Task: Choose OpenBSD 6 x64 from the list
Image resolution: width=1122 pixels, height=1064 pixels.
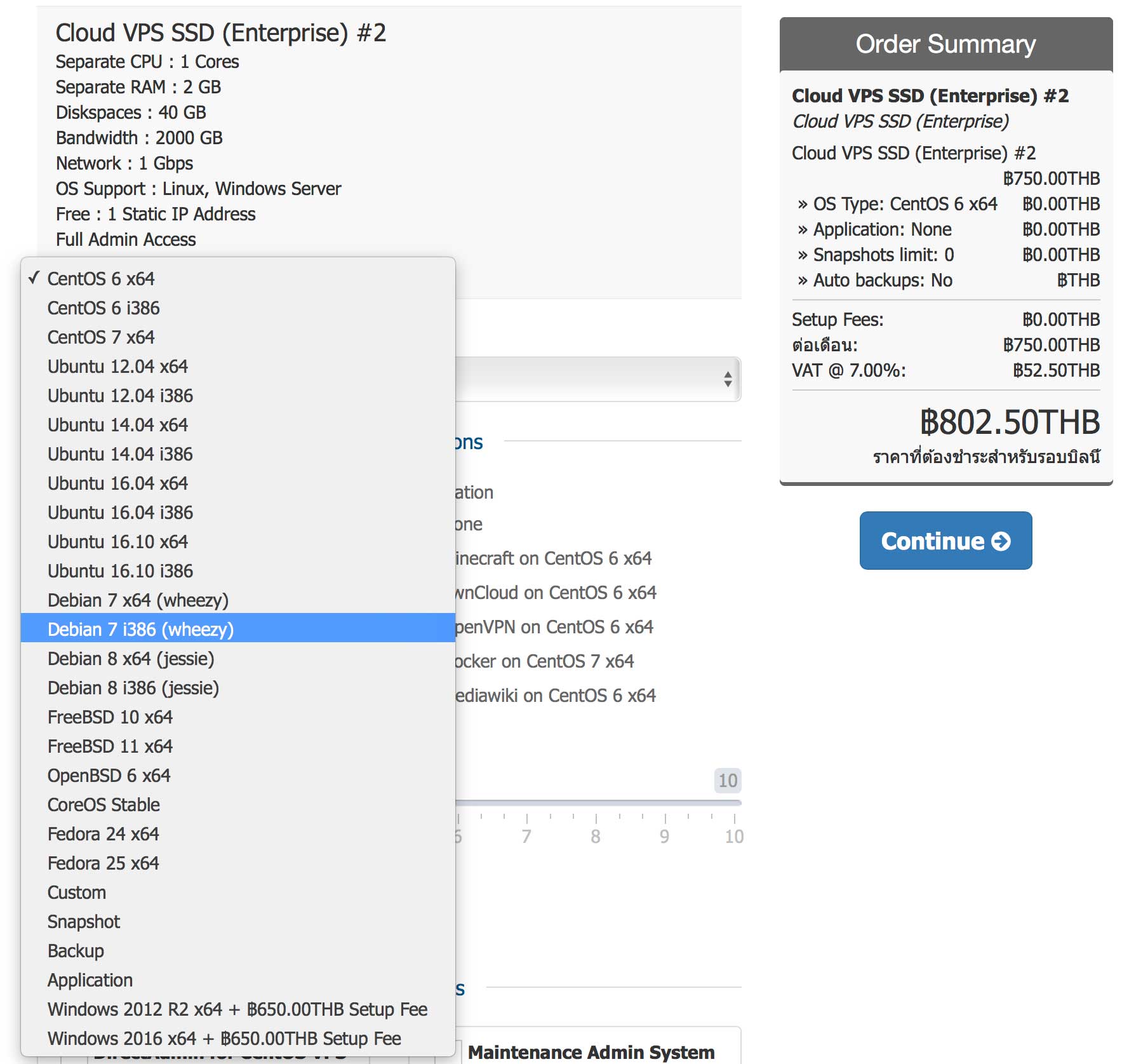Action: [109, 776]
